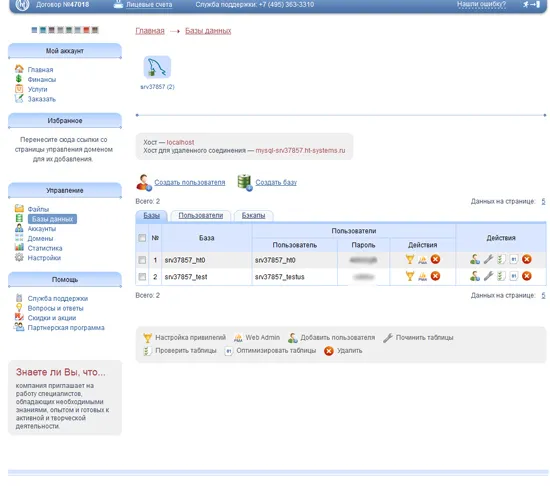
Task: Click the dollar icon beside Финансы
Action: [19, 79]
